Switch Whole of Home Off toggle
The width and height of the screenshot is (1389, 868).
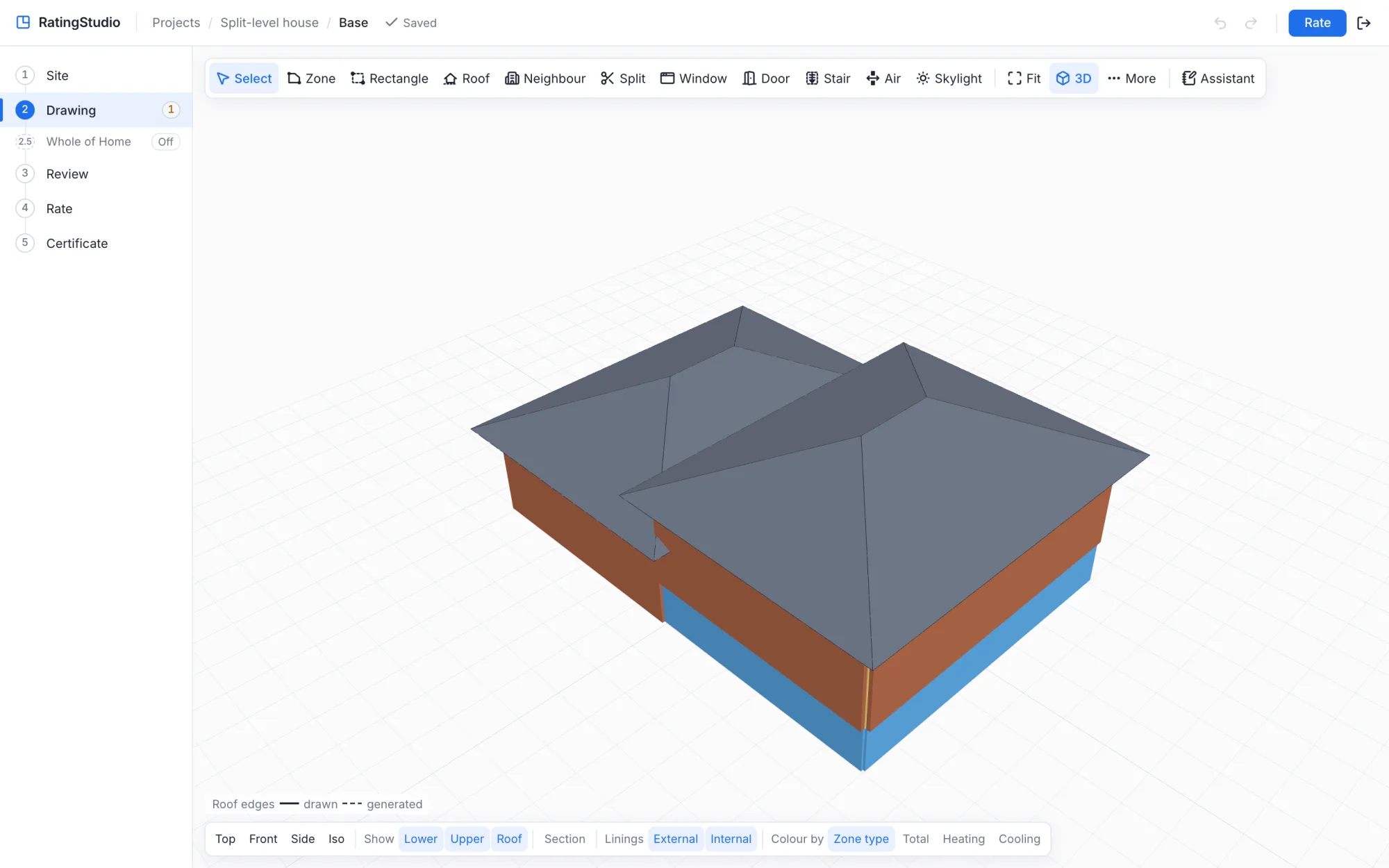(165, 142)
